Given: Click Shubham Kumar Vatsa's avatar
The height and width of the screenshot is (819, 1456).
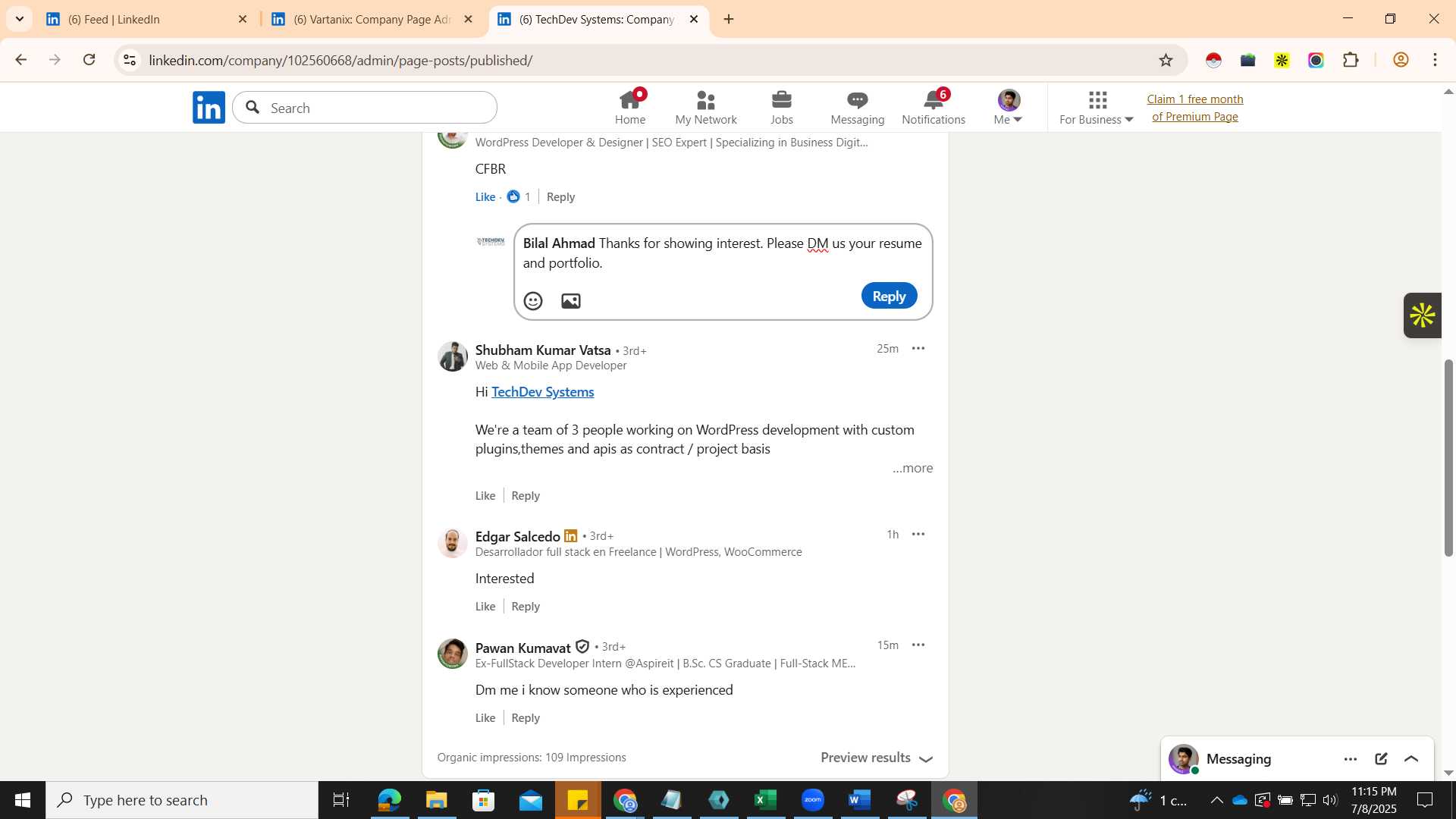Looking at the screenshot, I should [453, 356].
